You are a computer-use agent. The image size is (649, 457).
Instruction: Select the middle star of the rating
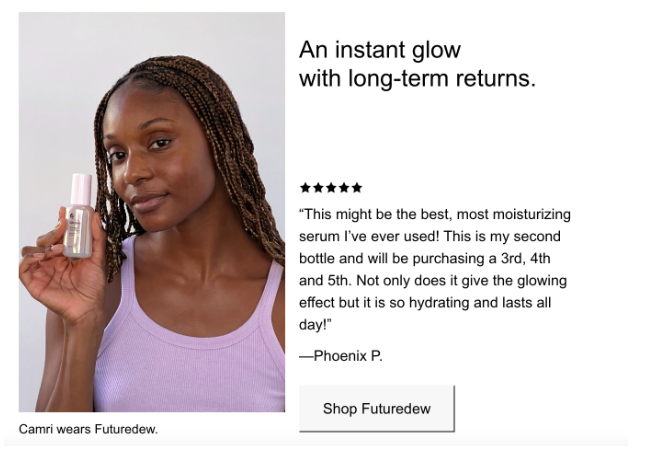(x=331, y=187)
